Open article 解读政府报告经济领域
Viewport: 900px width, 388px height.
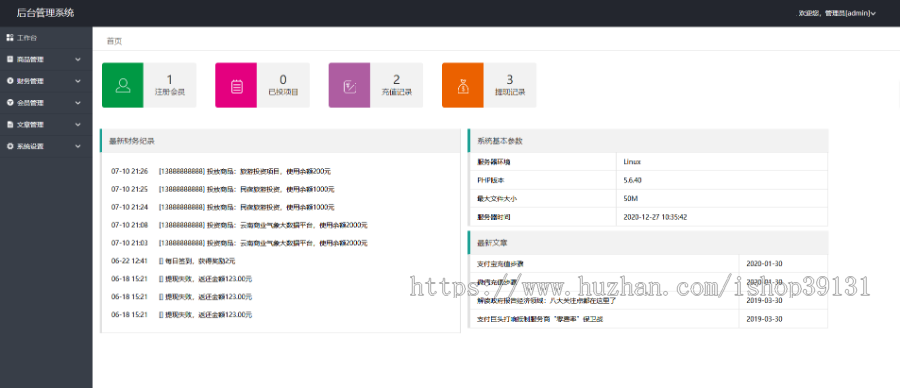[x=546, y=300]
